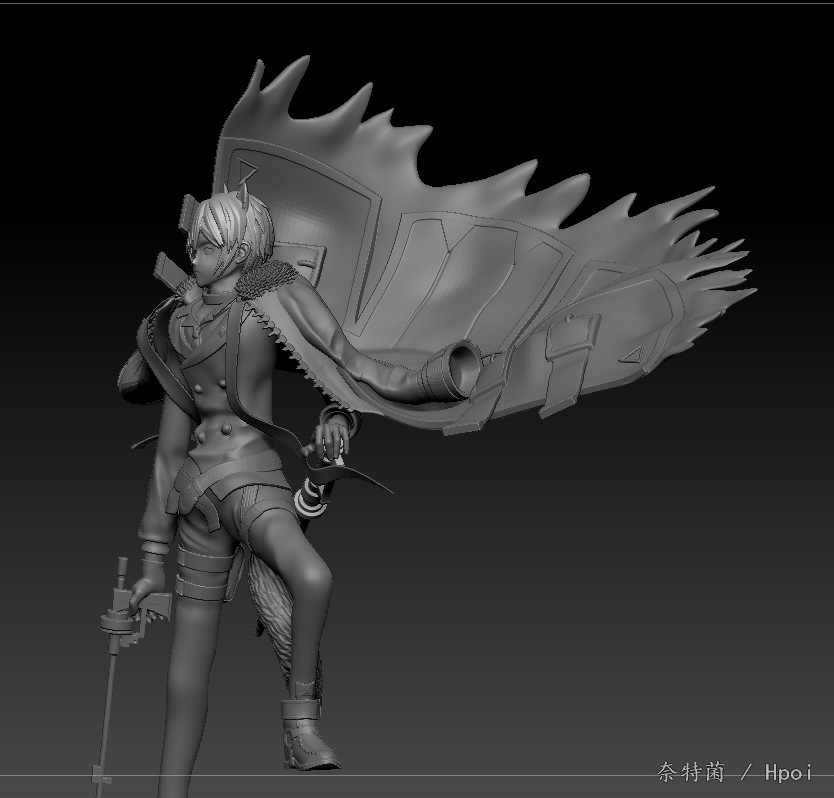Click the lower sword blade near the floor
This screenshot has width=834, height=798.
click(100, 740)
